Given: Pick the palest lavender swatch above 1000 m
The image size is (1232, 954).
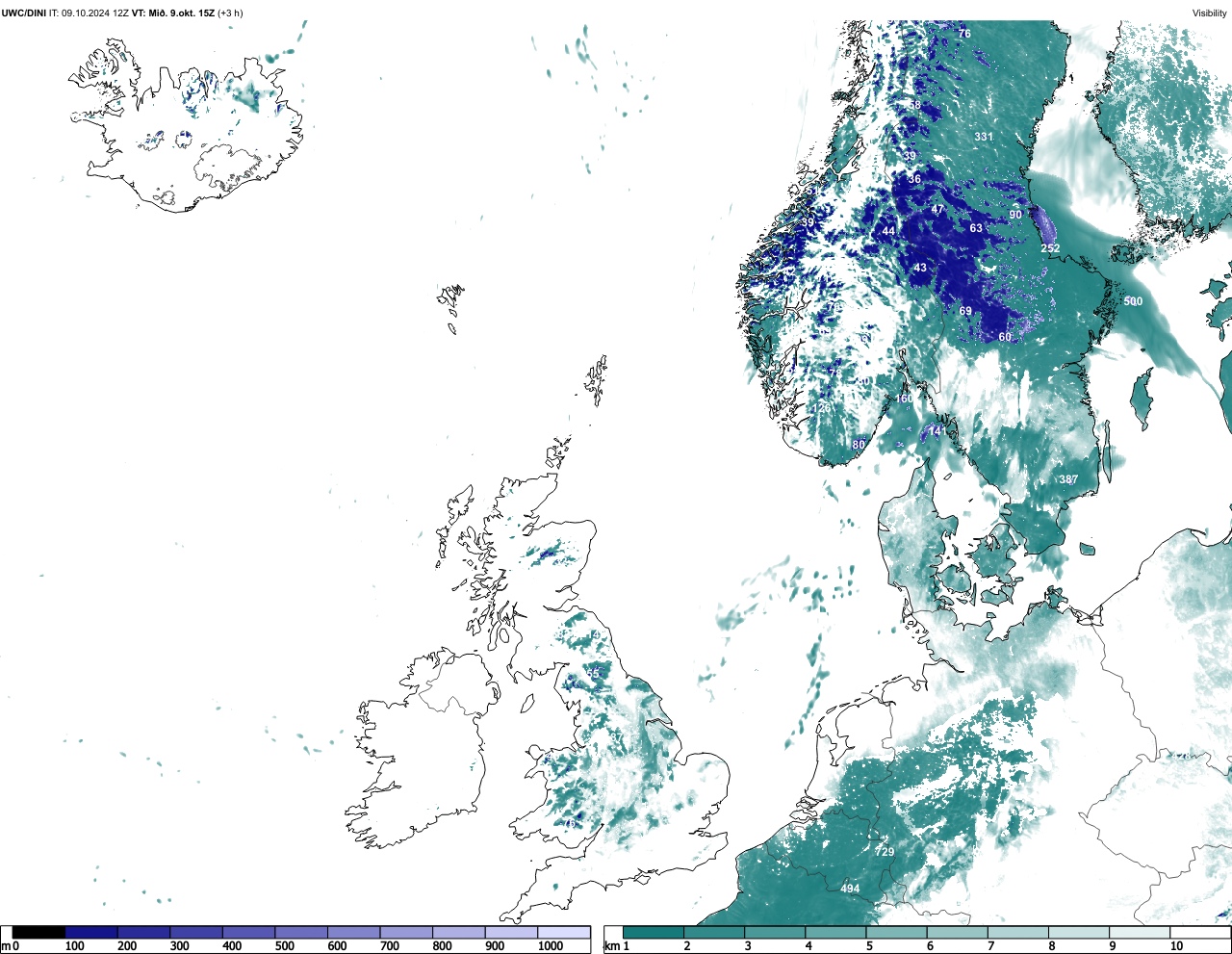Looking at the screenshot, I should coord(564,932).
